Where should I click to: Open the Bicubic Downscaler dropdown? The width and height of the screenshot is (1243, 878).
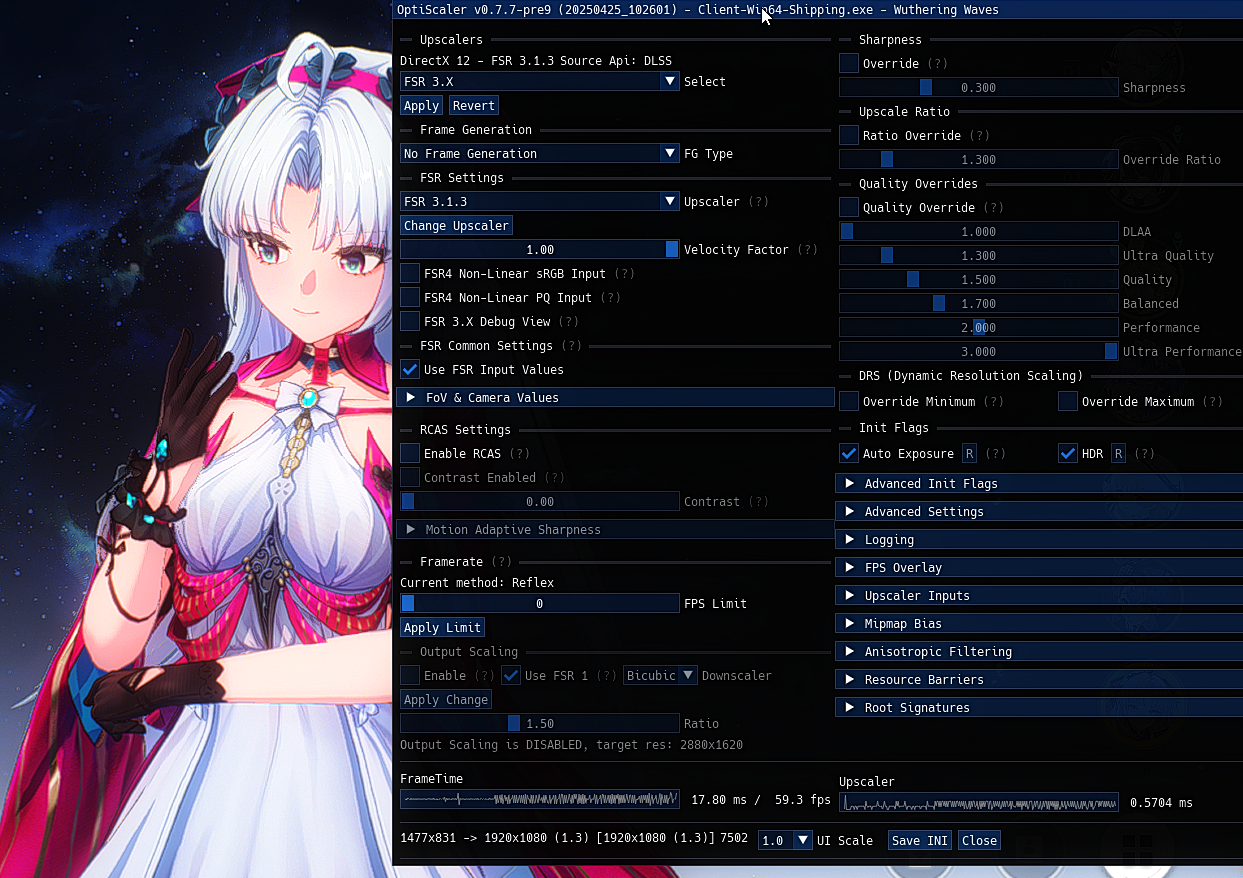(660, 675)
